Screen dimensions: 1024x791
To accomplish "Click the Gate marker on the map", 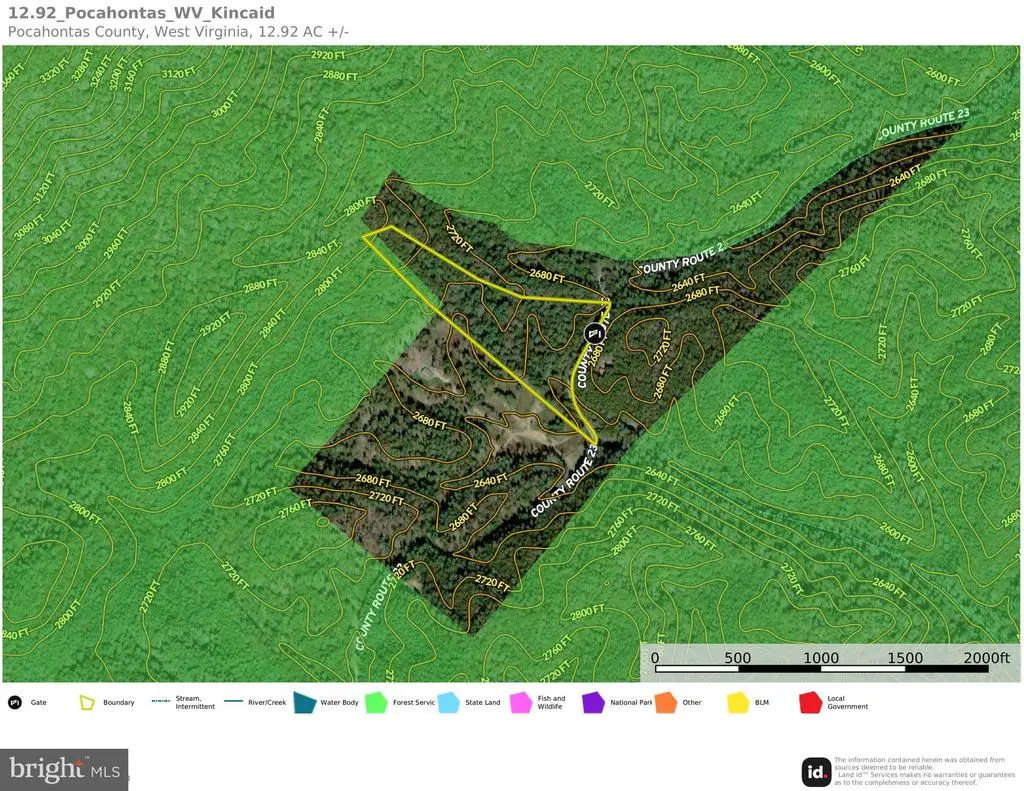I will point(593,333).
